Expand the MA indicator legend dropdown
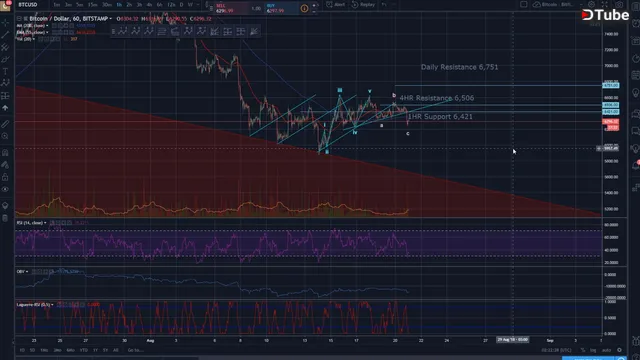This screenshot has width=640, height=360. (x=47, y=26)
